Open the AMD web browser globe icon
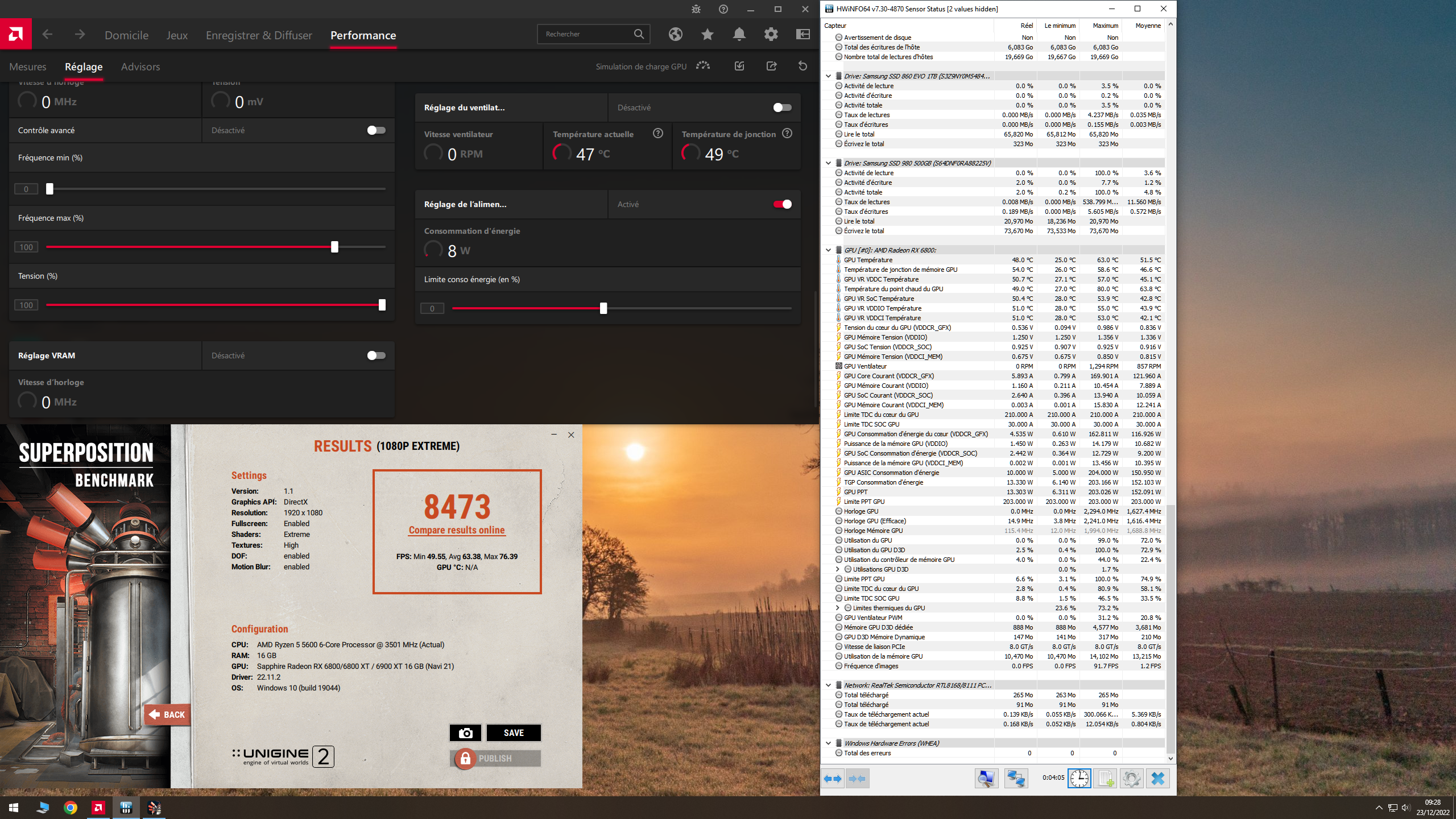 pos(676,34)
